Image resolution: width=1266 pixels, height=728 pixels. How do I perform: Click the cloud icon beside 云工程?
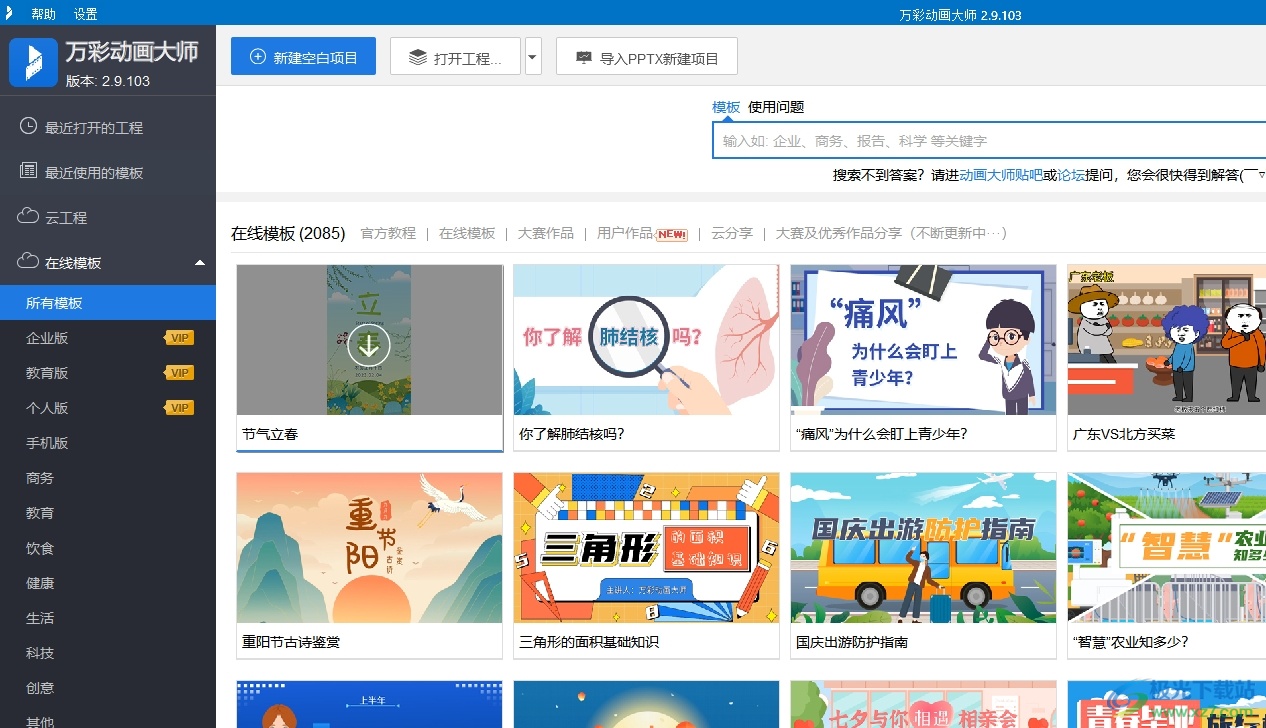pos(29,217)
